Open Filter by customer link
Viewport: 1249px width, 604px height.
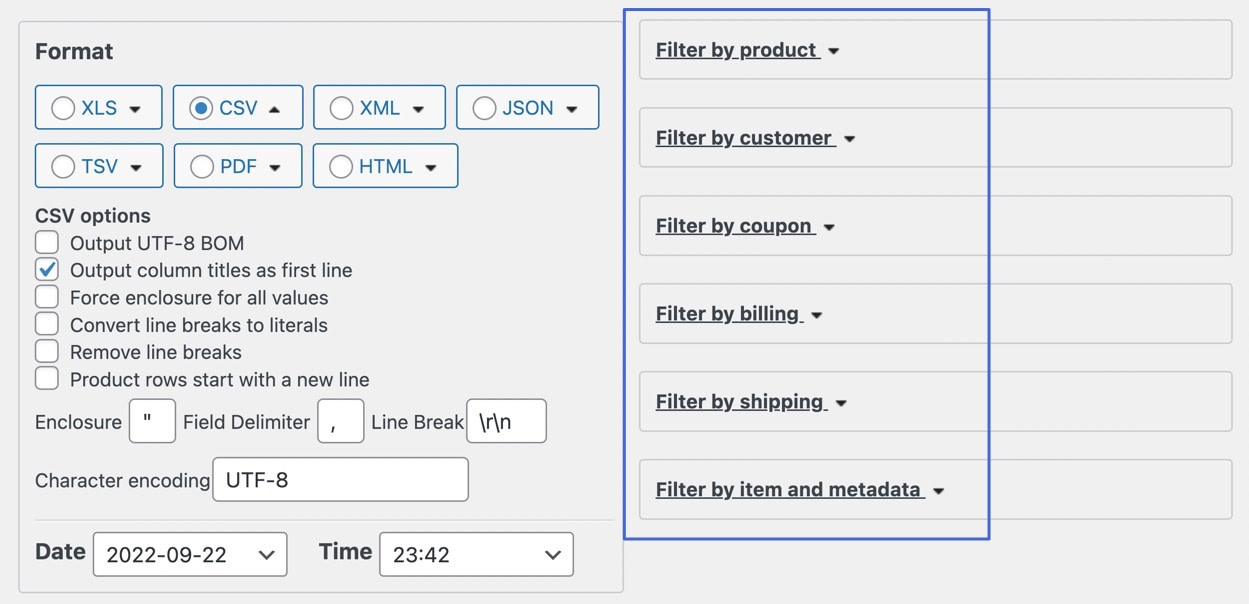click(746, 138)
